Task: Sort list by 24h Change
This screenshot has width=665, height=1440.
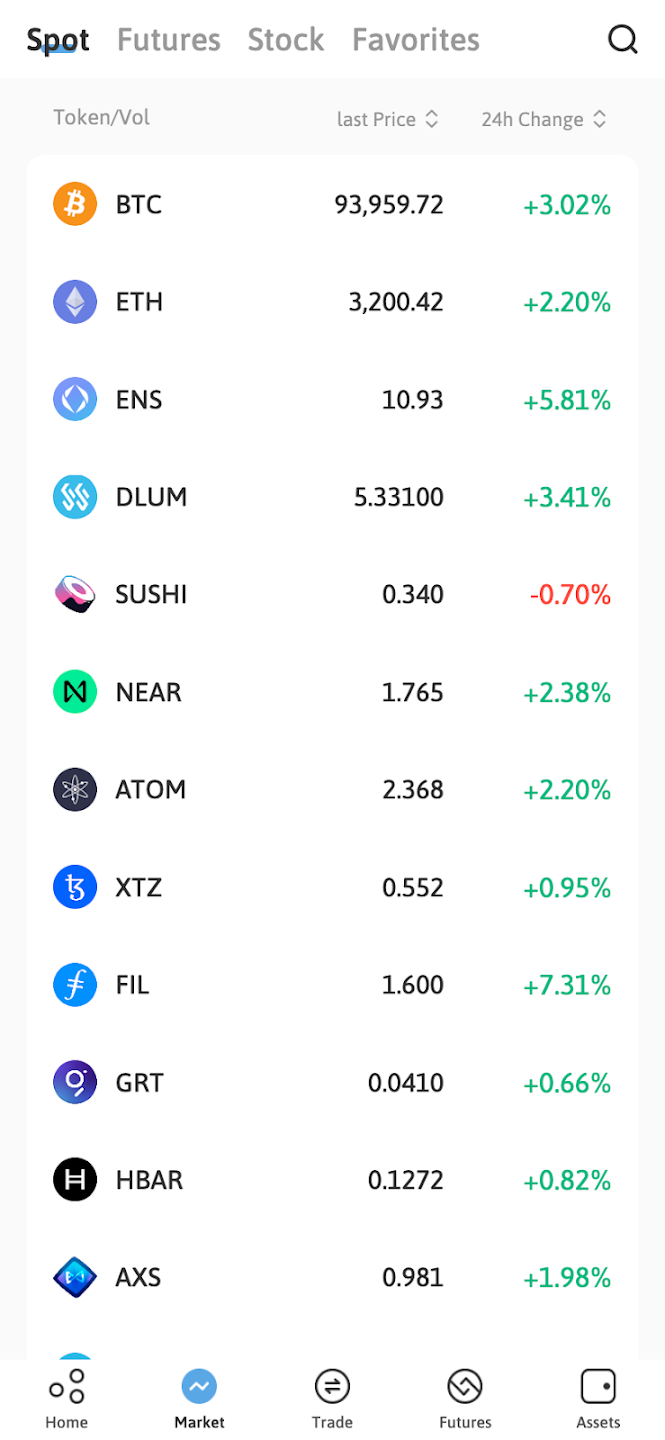Action: [544, 119]
